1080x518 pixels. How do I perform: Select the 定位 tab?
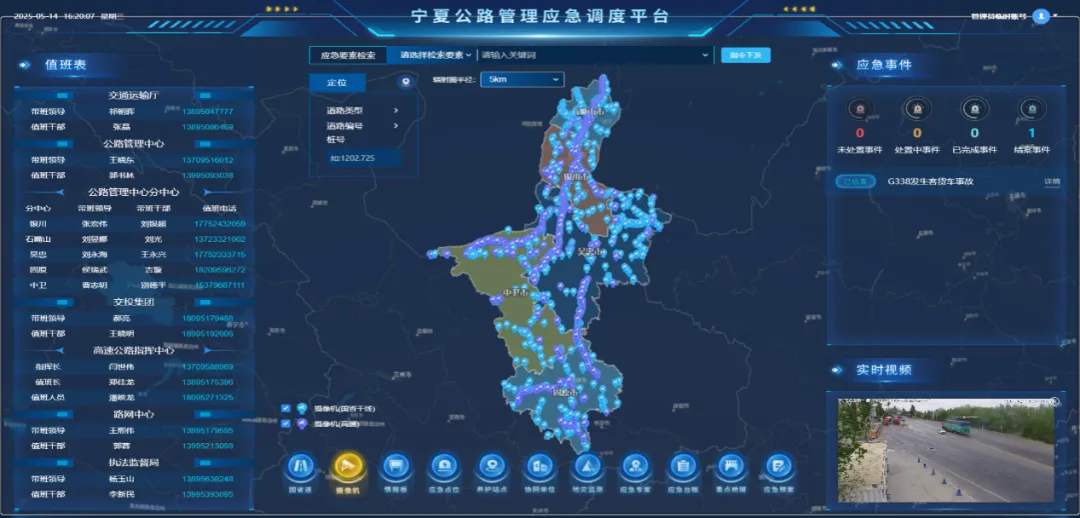337,82
